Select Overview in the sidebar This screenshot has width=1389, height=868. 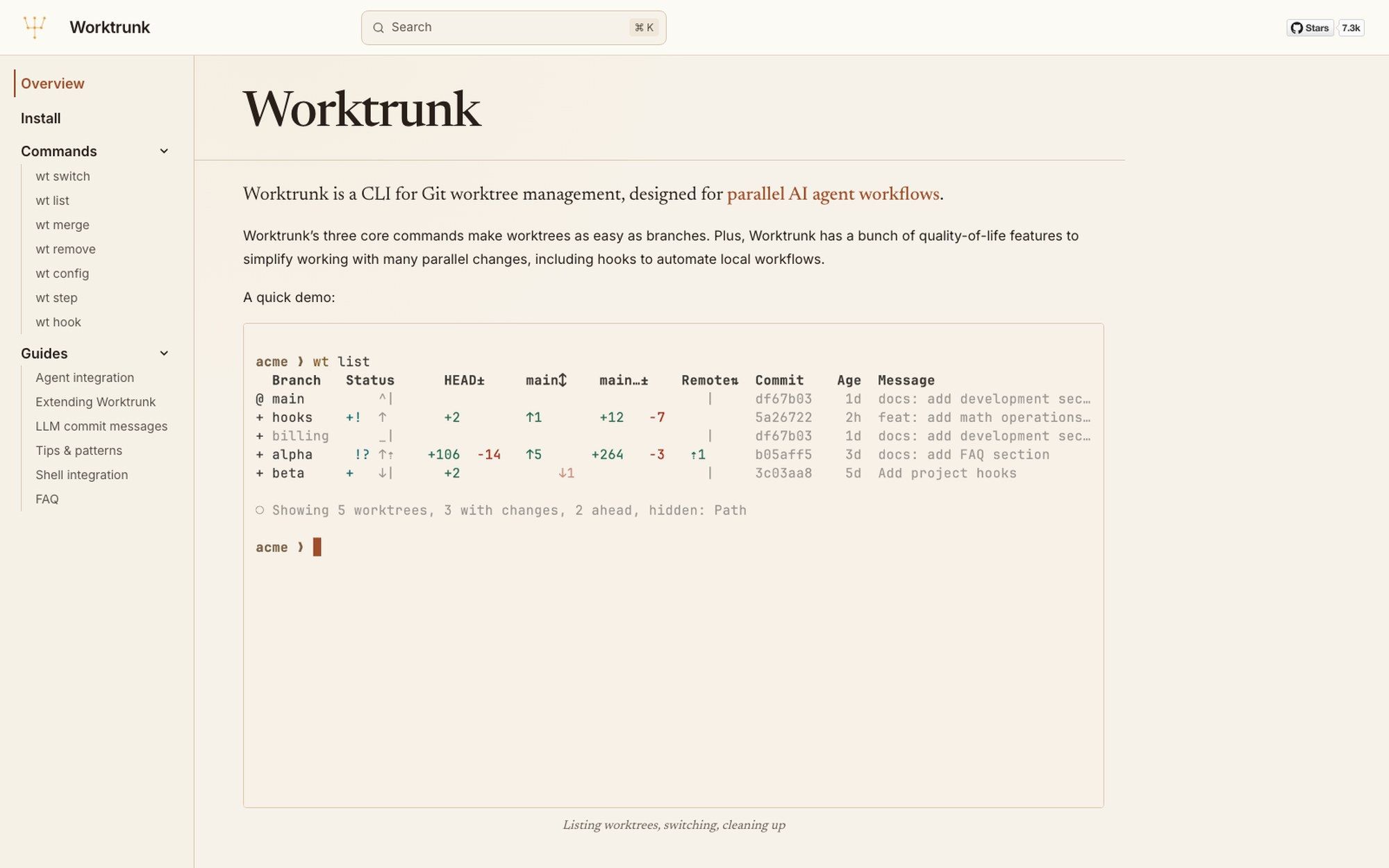click(x=53, y=83)
